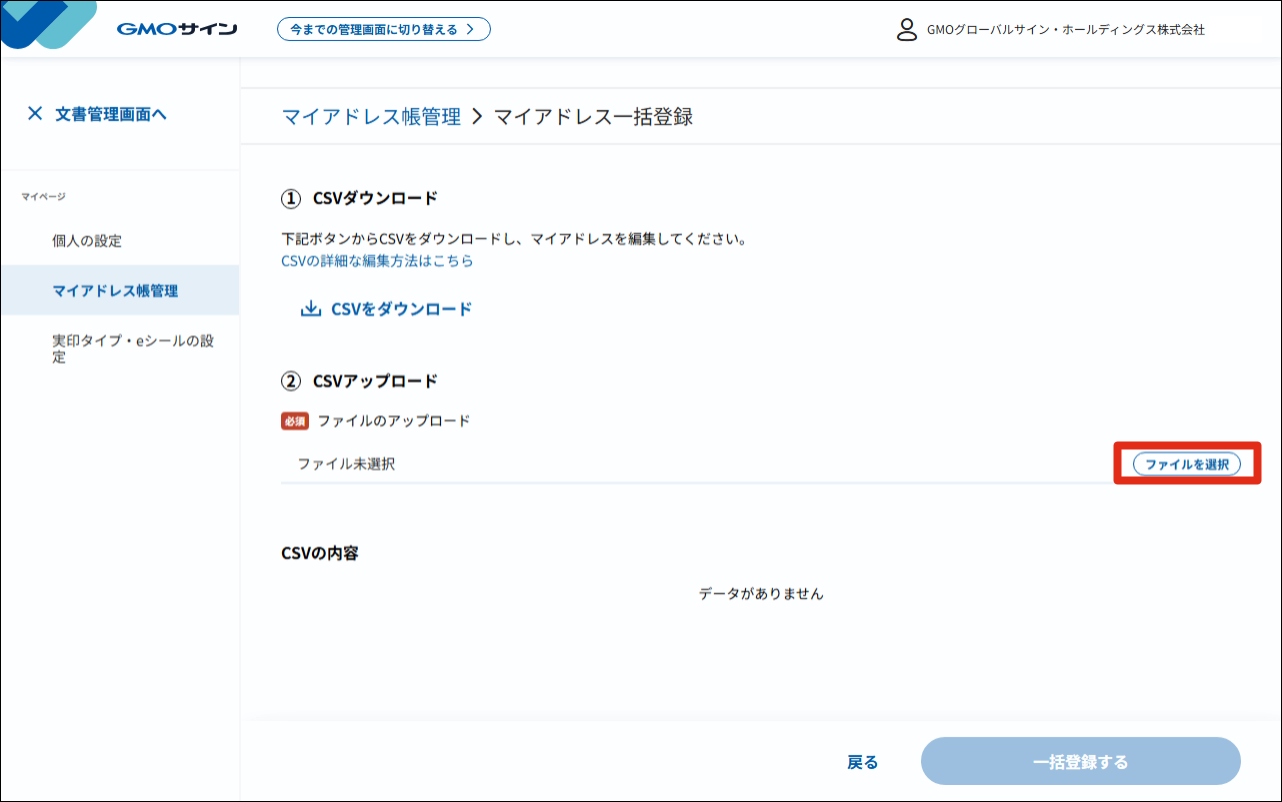
Task: Click the 戻る button
Action: tap(862, 762)
